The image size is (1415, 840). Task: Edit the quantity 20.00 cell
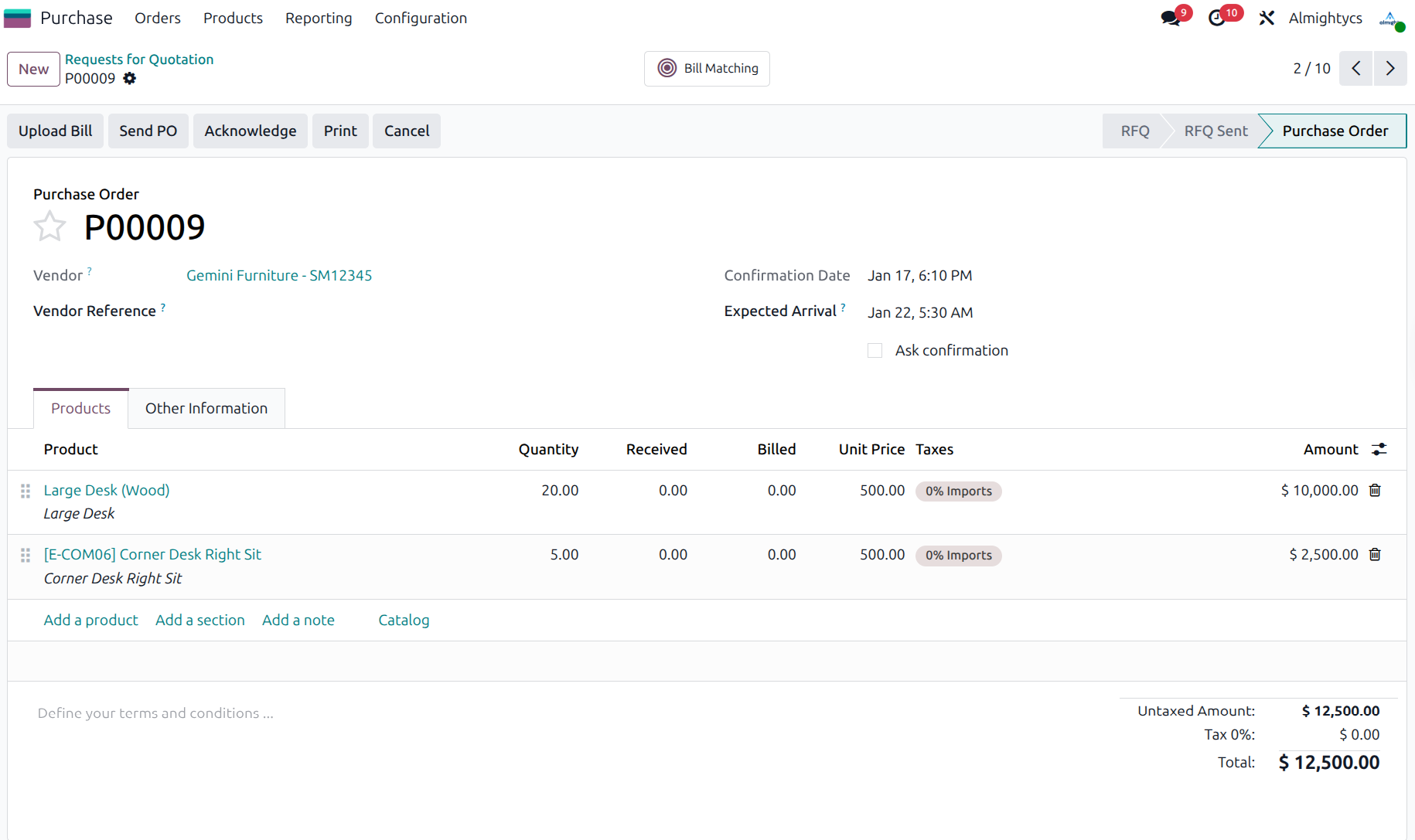560,490
